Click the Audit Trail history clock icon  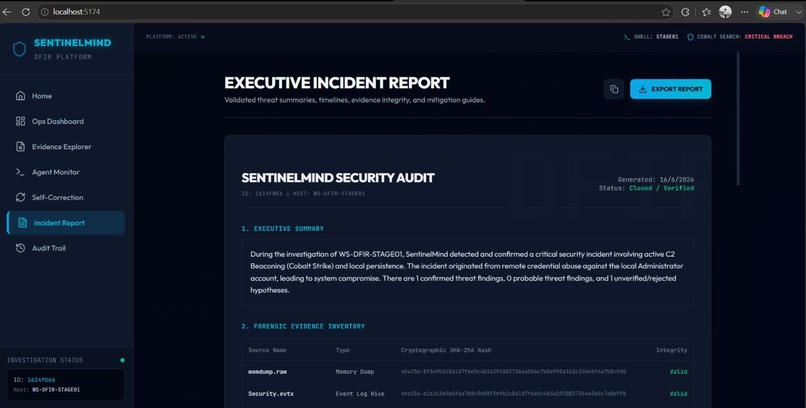tap(20, 248)
